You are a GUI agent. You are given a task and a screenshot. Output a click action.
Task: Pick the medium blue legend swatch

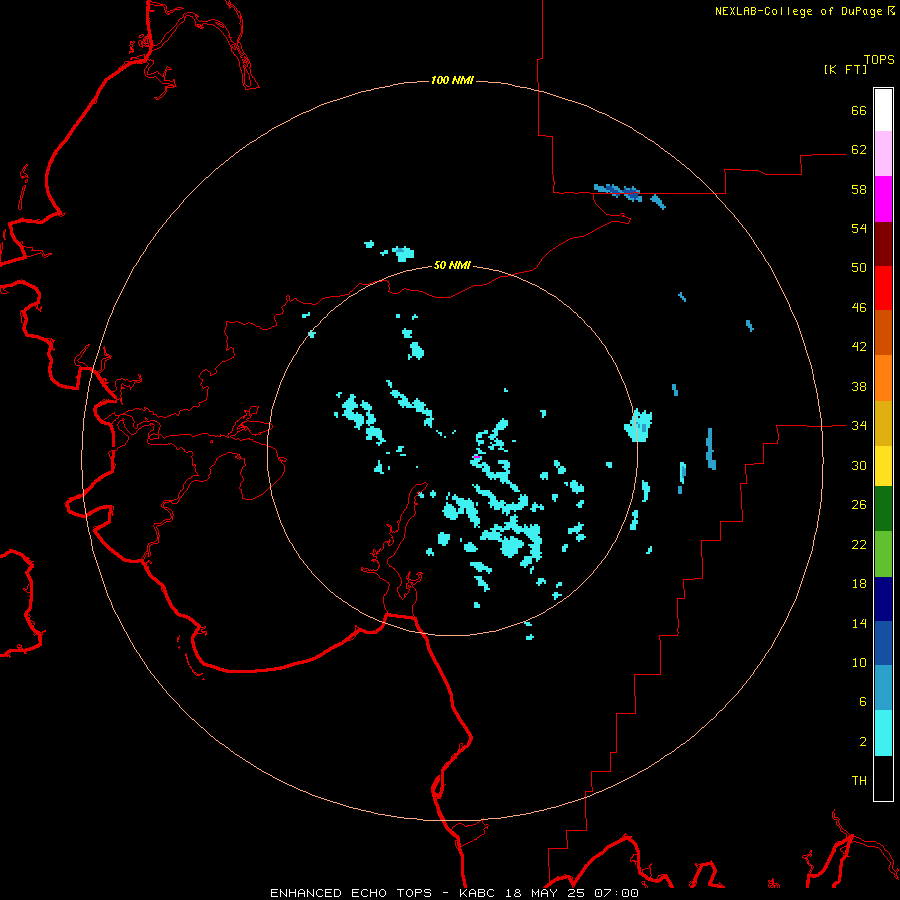click(x=883, y=643)
